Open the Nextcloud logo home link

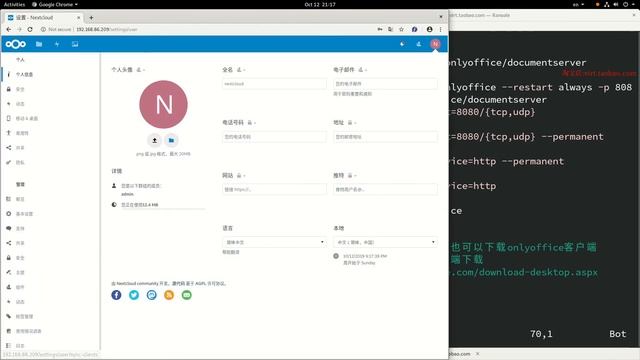pos(16,44)
